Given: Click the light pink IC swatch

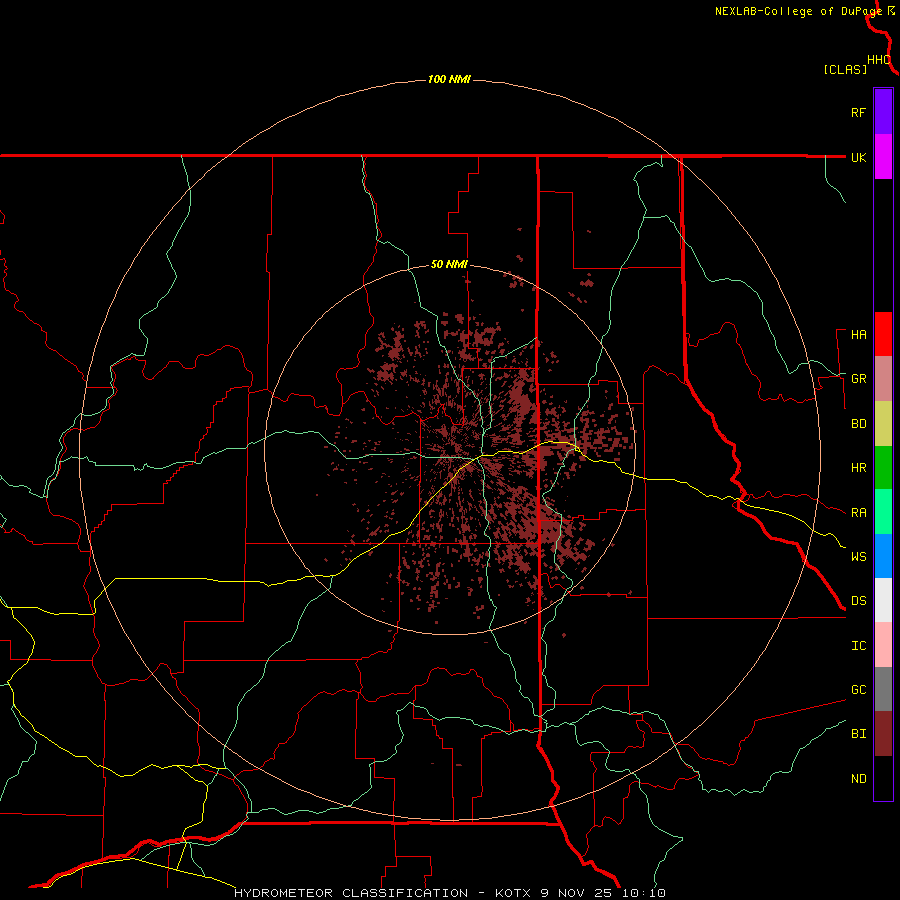Looking at the screenshot, I should click(883, 645).
